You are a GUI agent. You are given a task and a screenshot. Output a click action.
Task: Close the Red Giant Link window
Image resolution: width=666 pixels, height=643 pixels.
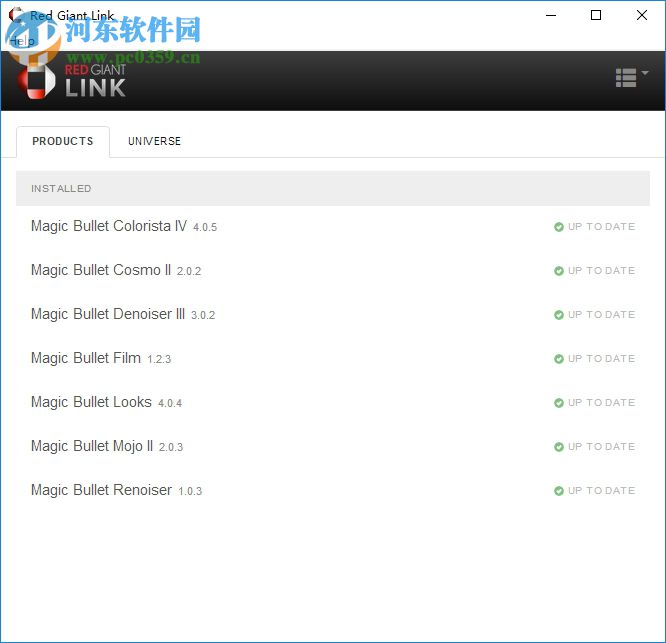[642, 15]
